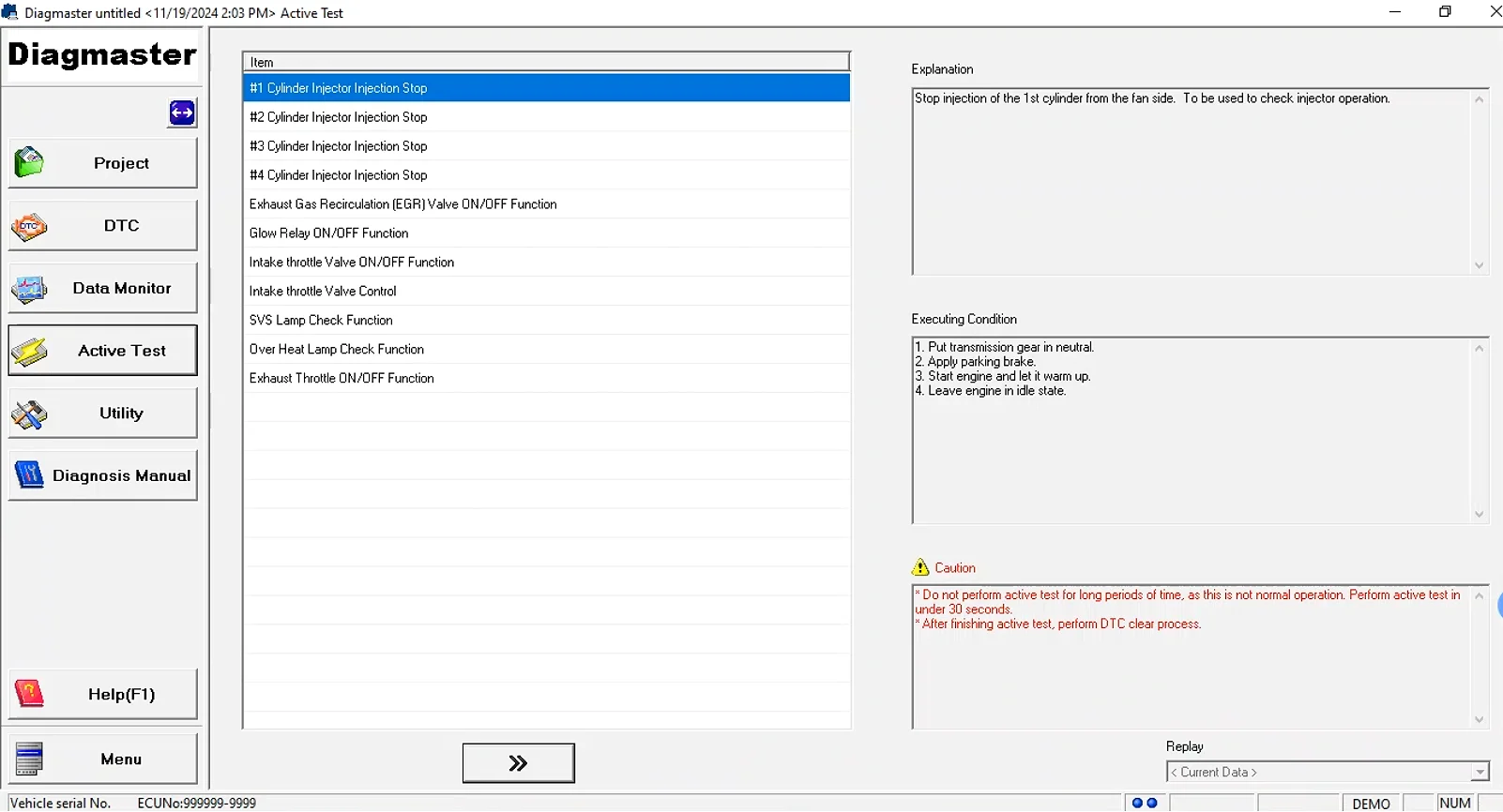Click the Utility tools icon
This screenshot has height=812, width=1503.
click(x=29, y=414)
